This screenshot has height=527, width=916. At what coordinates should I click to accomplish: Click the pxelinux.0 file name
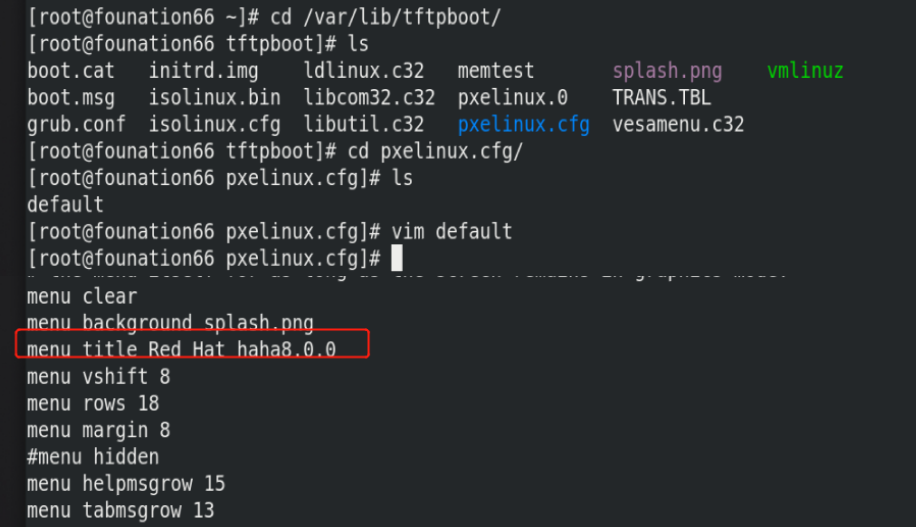coord(512,98)
